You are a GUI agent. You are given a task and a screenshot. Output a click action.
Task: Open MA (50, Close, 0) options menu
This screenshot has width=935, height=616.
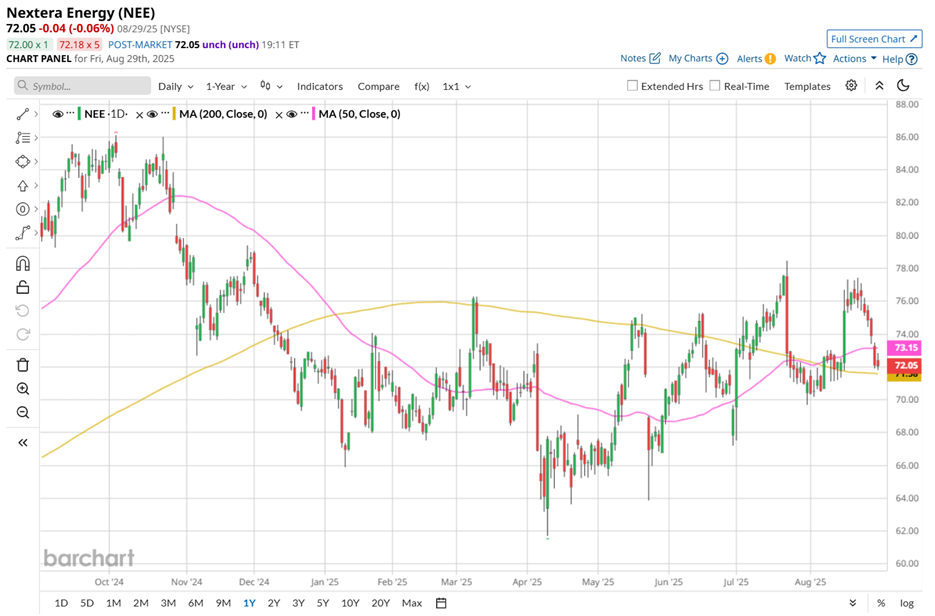coord(305,113)
